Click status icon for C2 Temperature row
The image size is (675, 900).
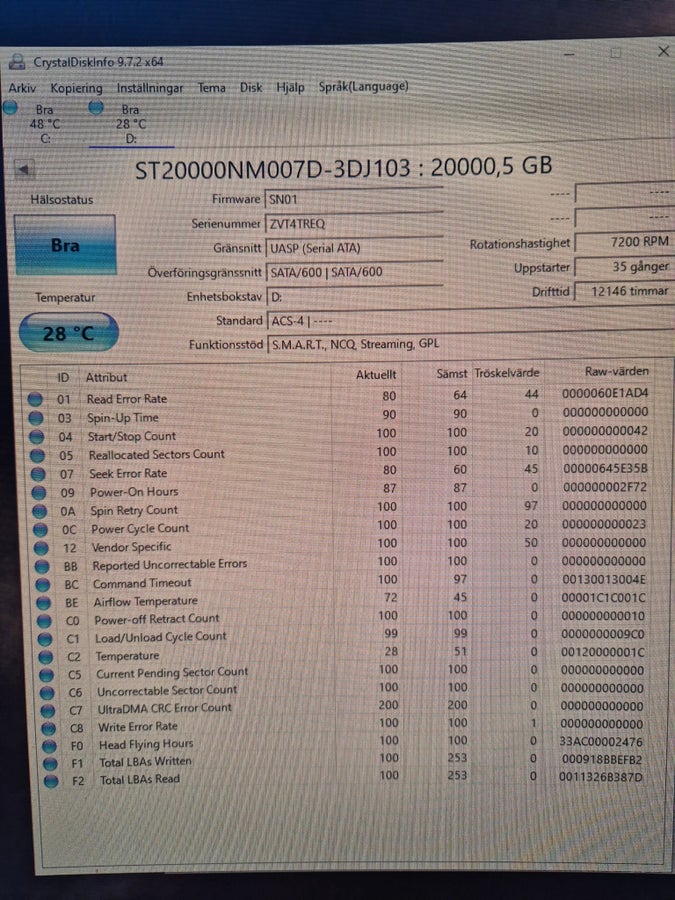point(46,657)
